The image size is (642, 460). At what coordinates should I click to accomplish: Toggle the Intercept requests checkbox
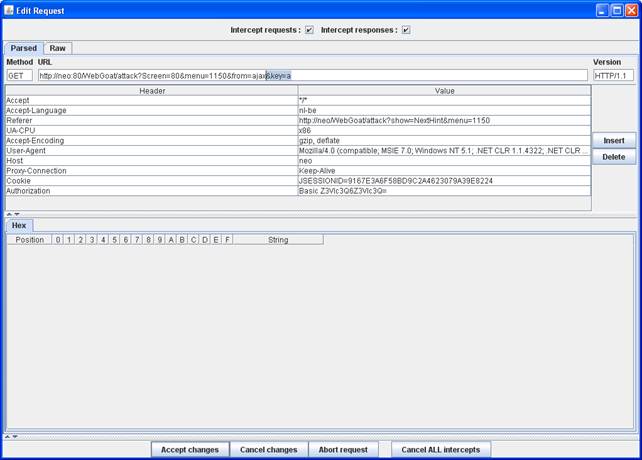coord(309,30)
